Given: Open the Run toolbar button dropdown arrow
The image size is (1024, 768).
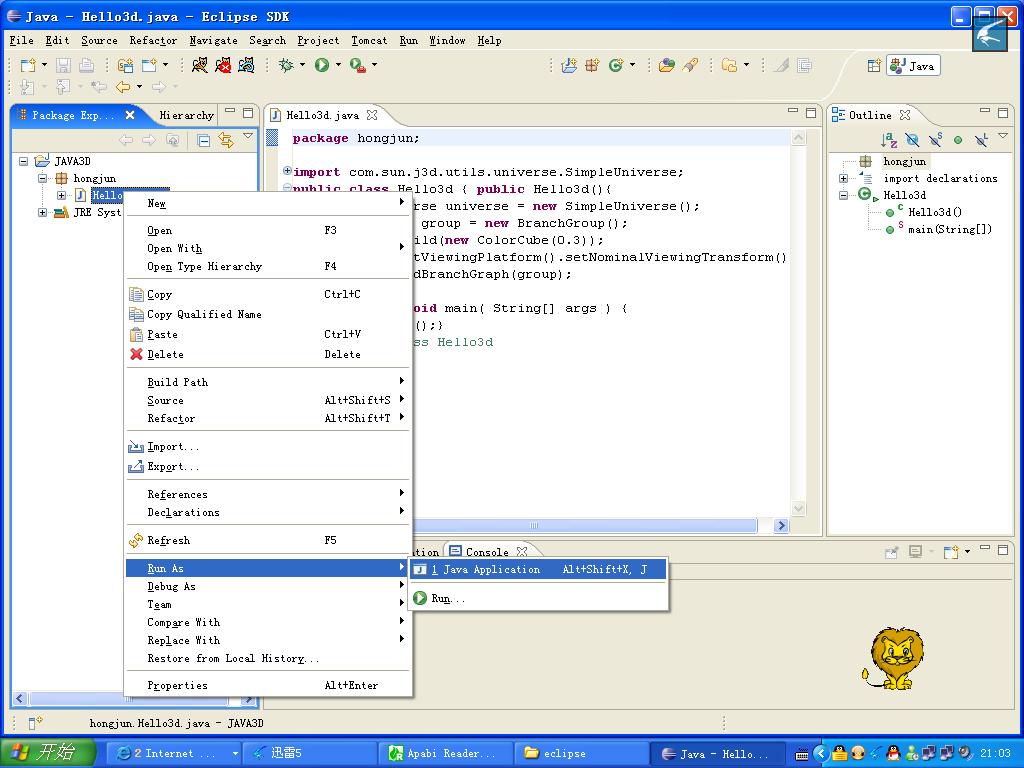Looking at the screenshot, I should (x=338, y=65).
